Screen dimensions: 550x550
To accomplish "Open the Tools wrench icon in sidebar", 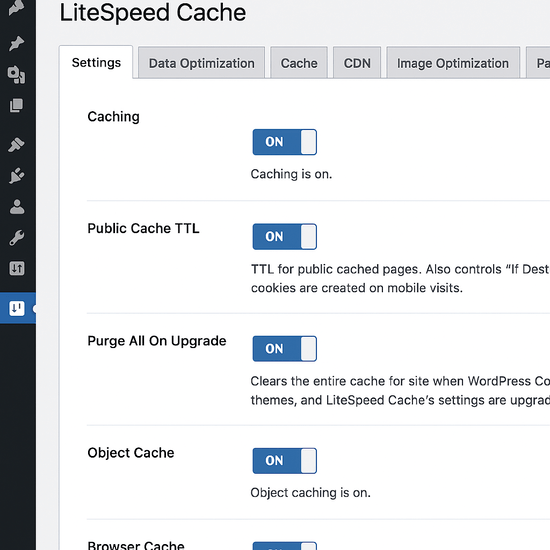I will [16, 237].
